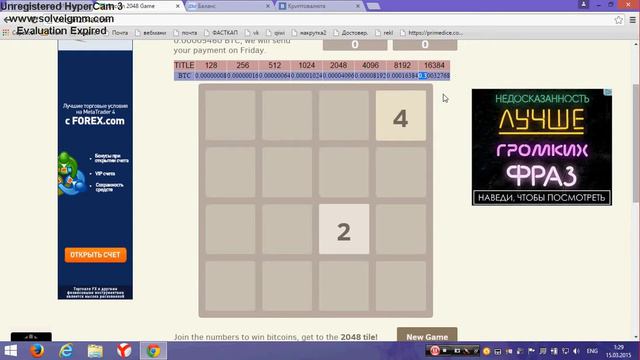Click the volume speaker tray icon

[576, 351]
